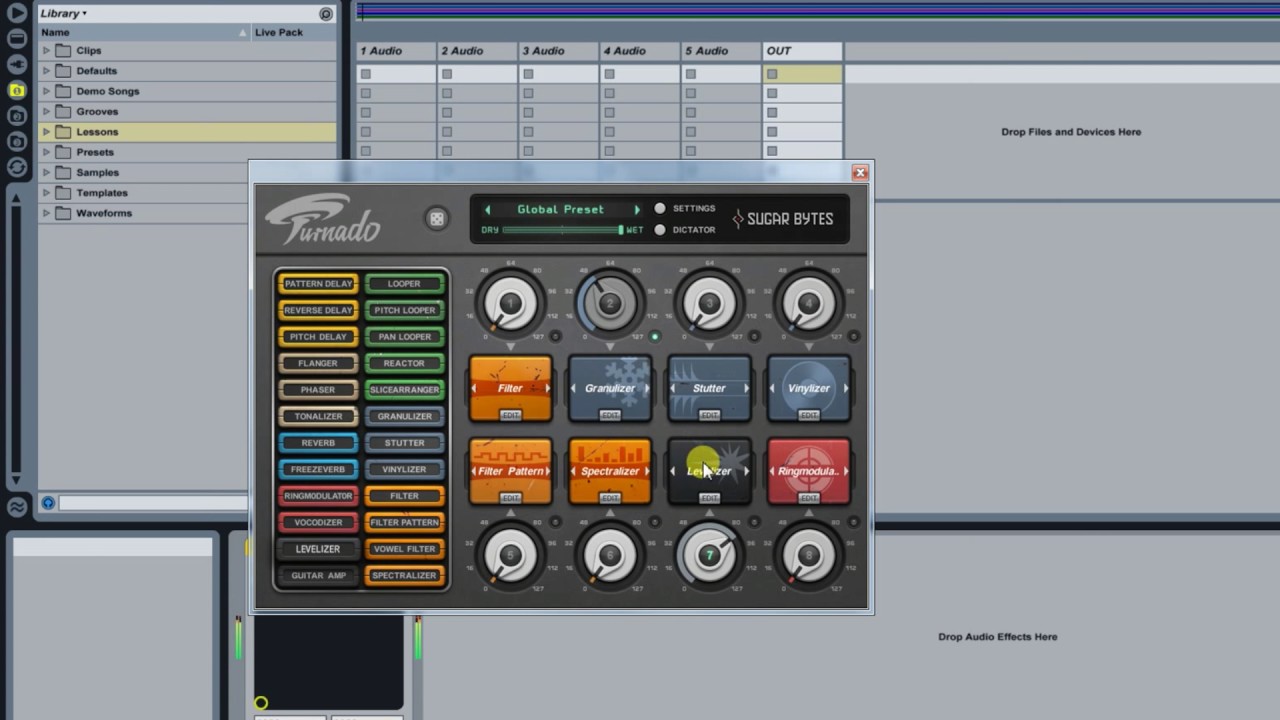Toggle the small dot button beside knob 8
Image resolution: width=1280 pixels, height=720 pixels.
point(853,522)
